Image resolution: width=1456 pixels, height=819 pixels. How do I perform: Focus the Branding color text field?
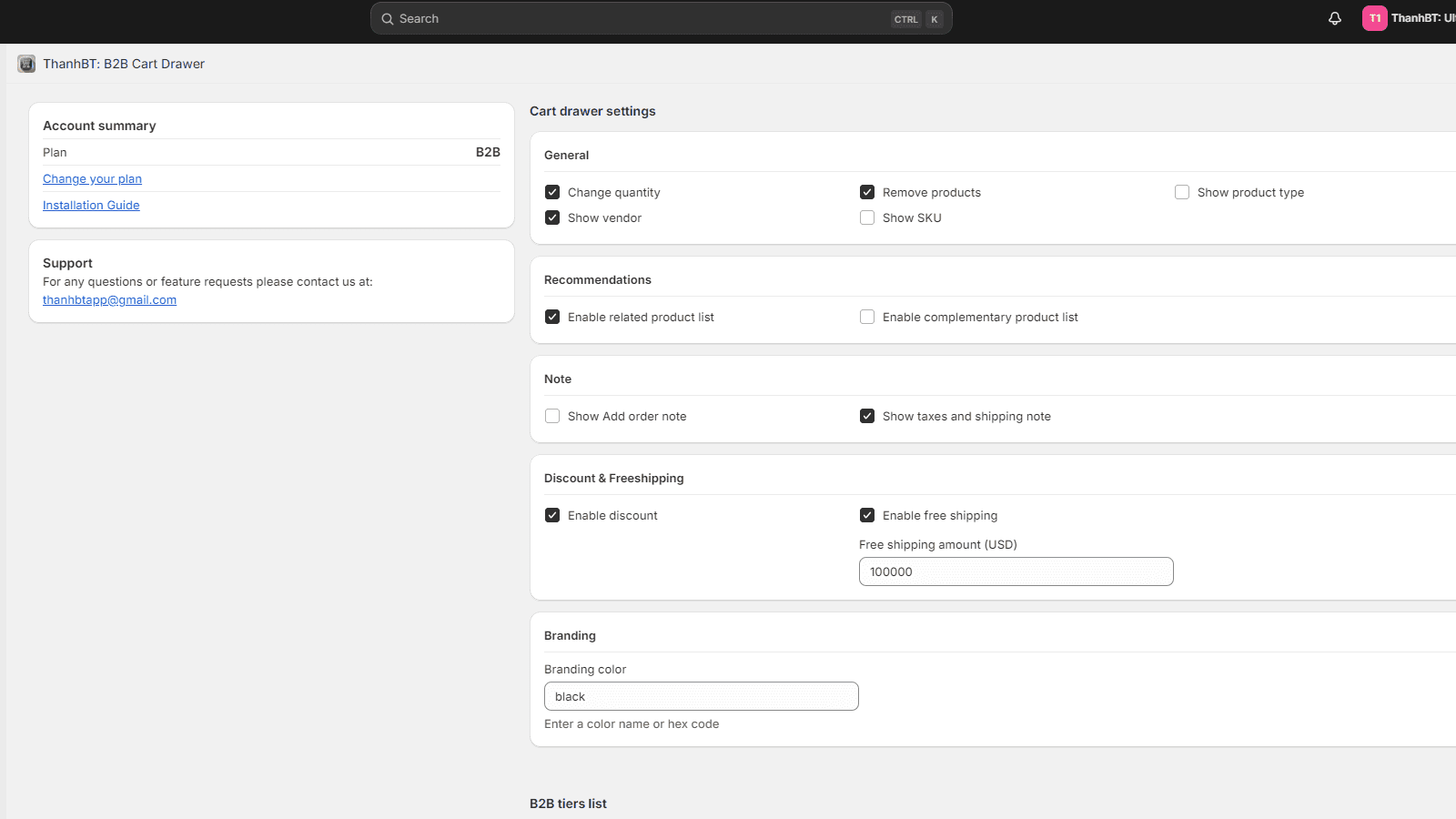pos(701,696)
